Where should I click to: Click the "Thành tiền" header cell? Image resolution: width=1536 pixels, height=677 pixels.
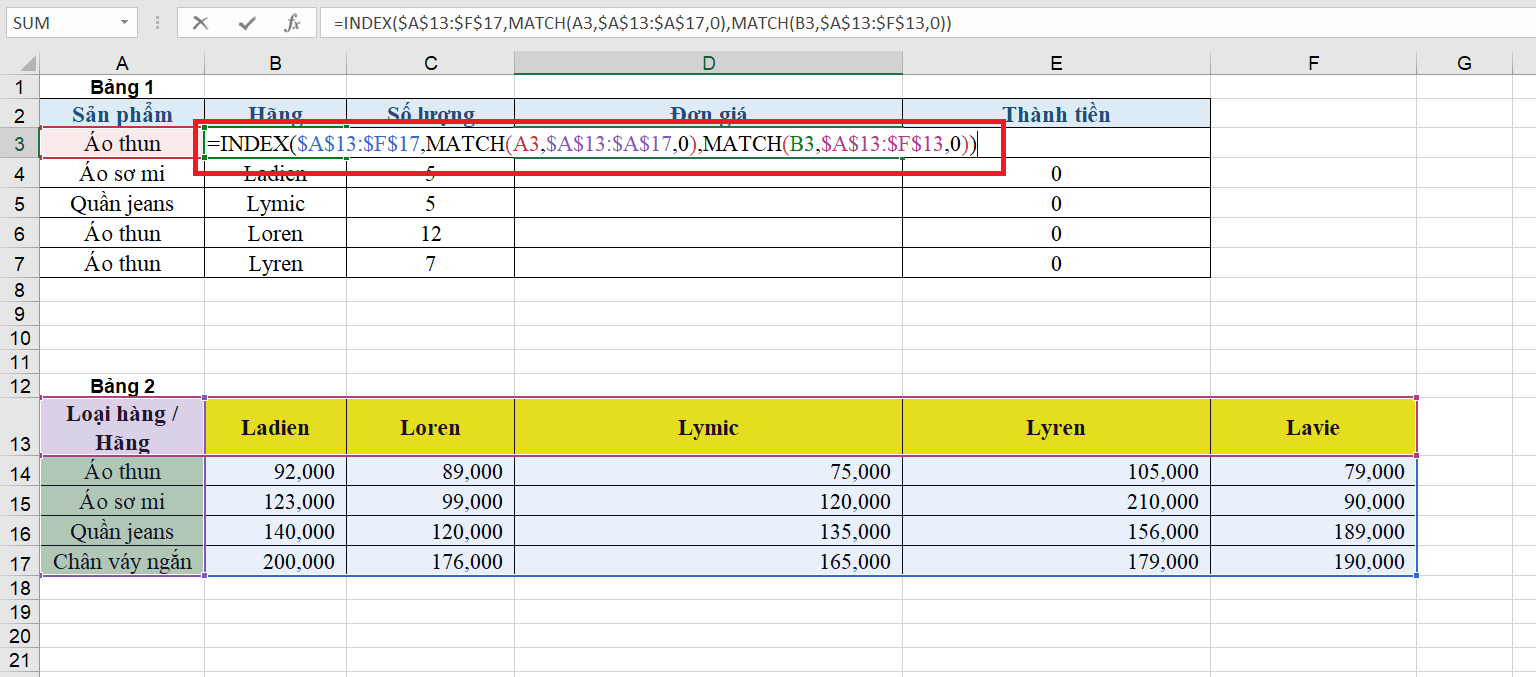point(1055,114)
